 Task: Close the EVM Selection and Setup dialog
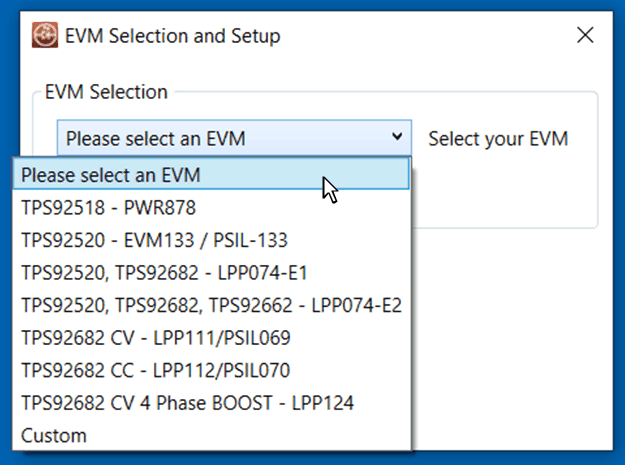pyautogui.click(x=586, y=36)
